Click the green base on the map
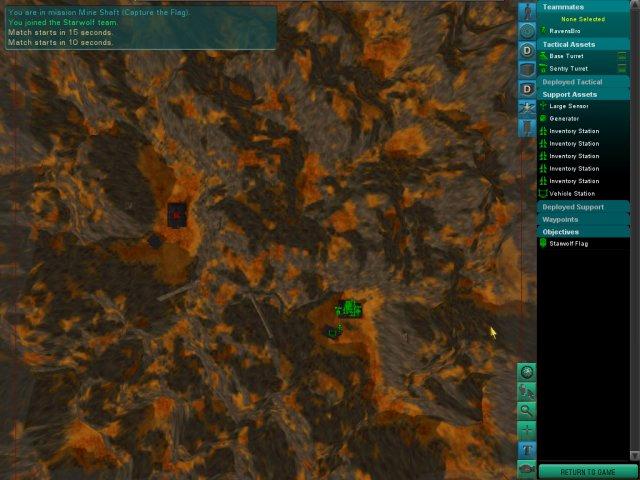Viewport: 640px width, 480px height. coord(349,309)
